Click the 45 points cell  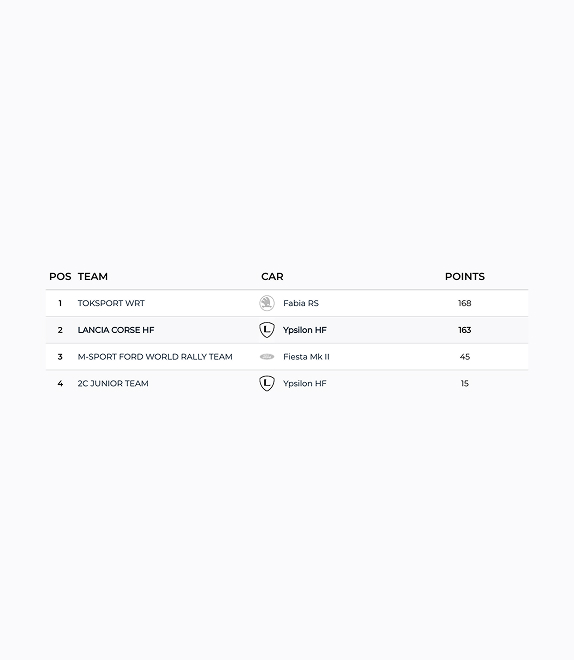point(465,357)
